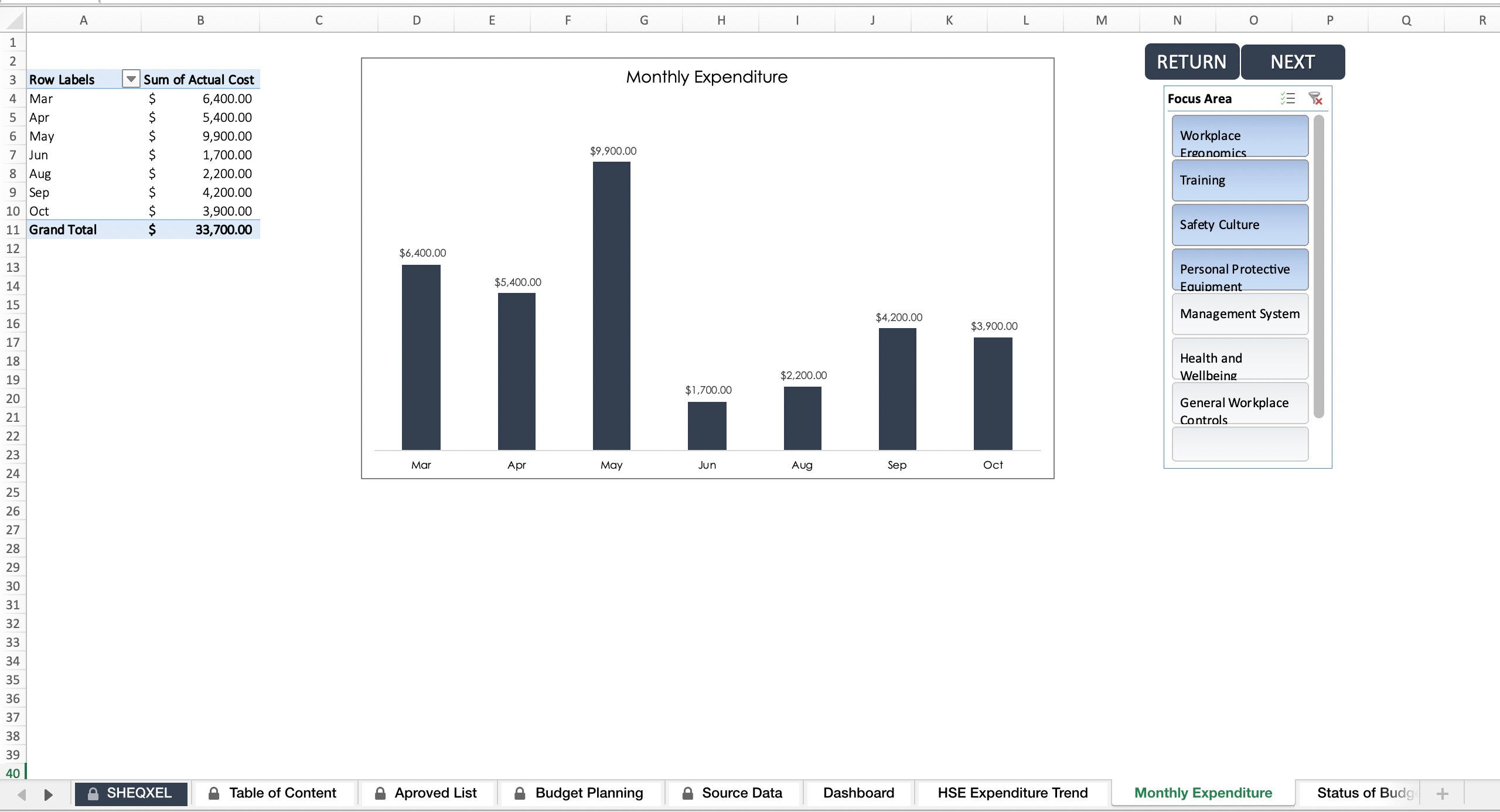Image resolution: width=1500 pixels, height=812 pixels.
Task: Toggle off Safety Culture in Focus Area
Action: pyautogui.click(x=1239, y=224)
